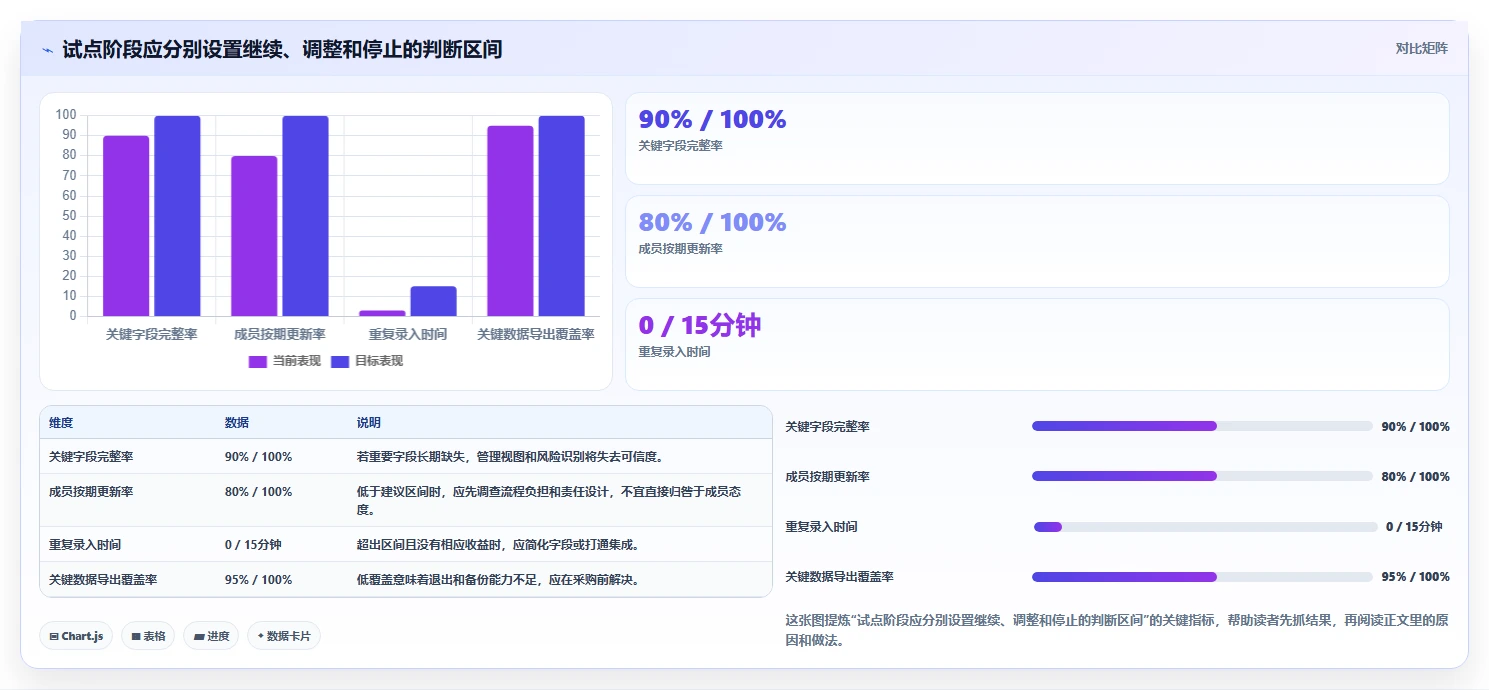Screen dimensions: 1489x690
Task: Click the blue 重复录入时间 target bar in chart
Action: pyautogui.click(x=433, y=301)
